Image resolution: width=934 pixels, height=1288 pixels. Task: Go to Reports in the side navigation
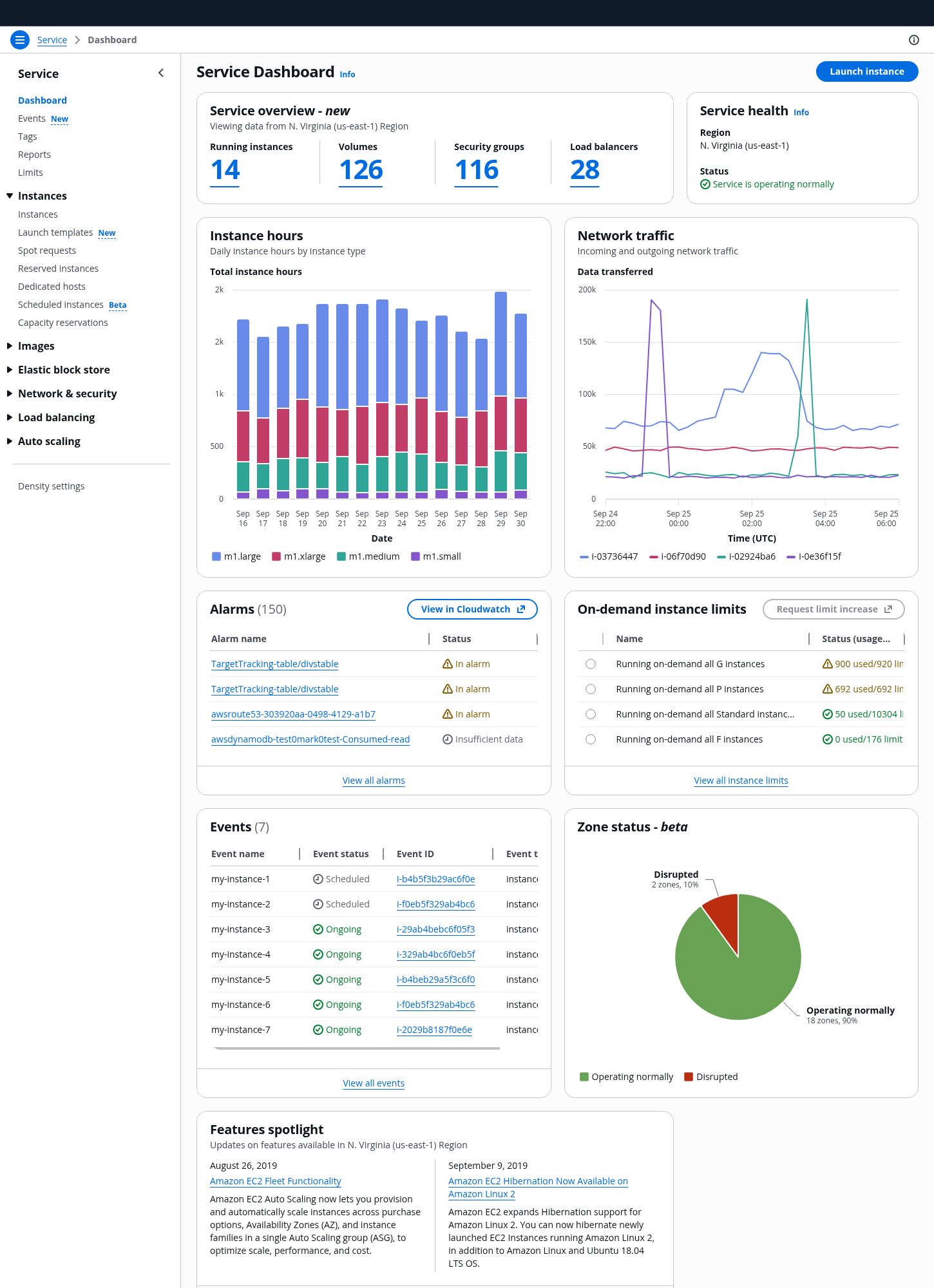pyautogui.click(x=34, y=155)
